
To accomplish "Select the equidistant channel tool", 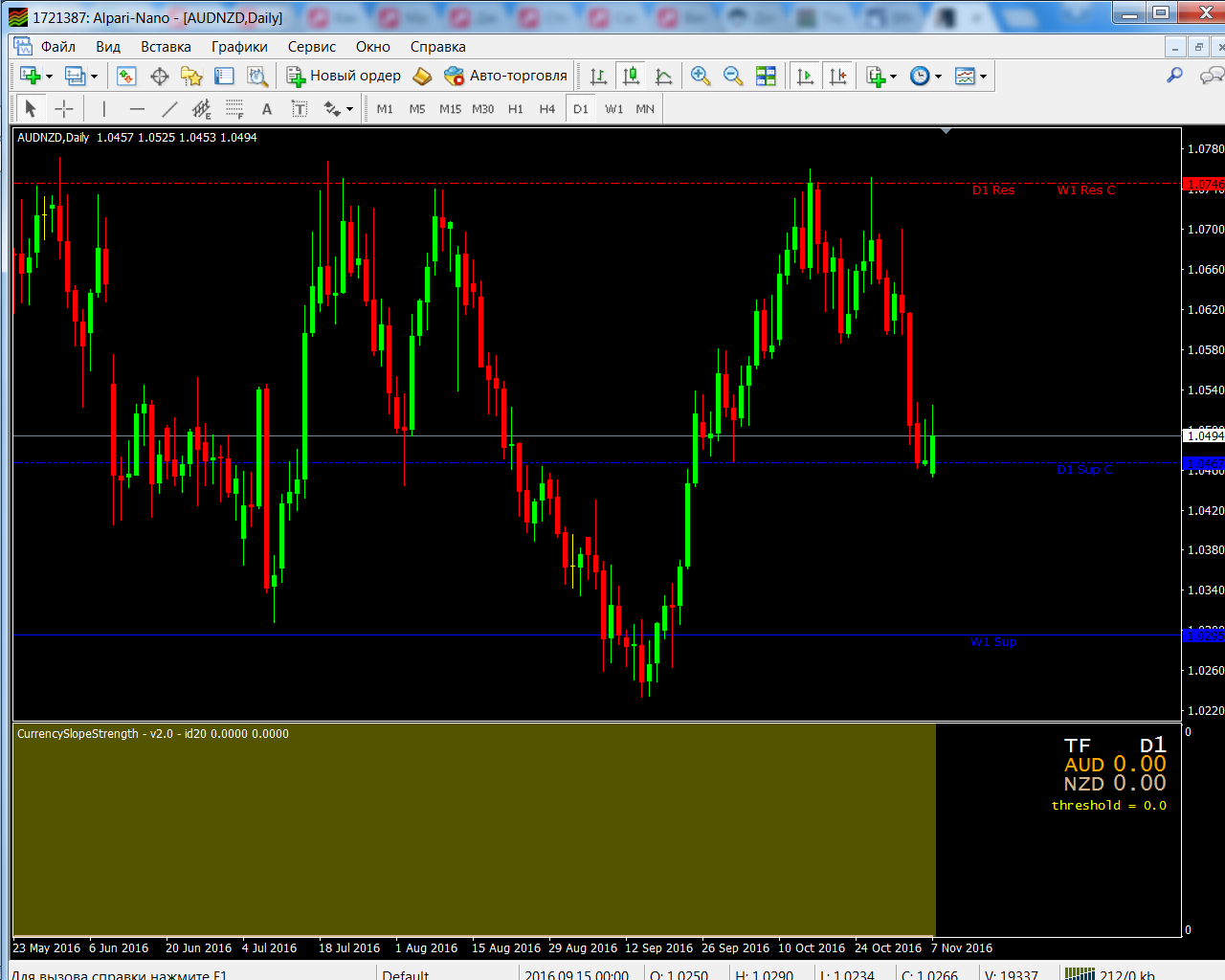I will pos(202,108).
